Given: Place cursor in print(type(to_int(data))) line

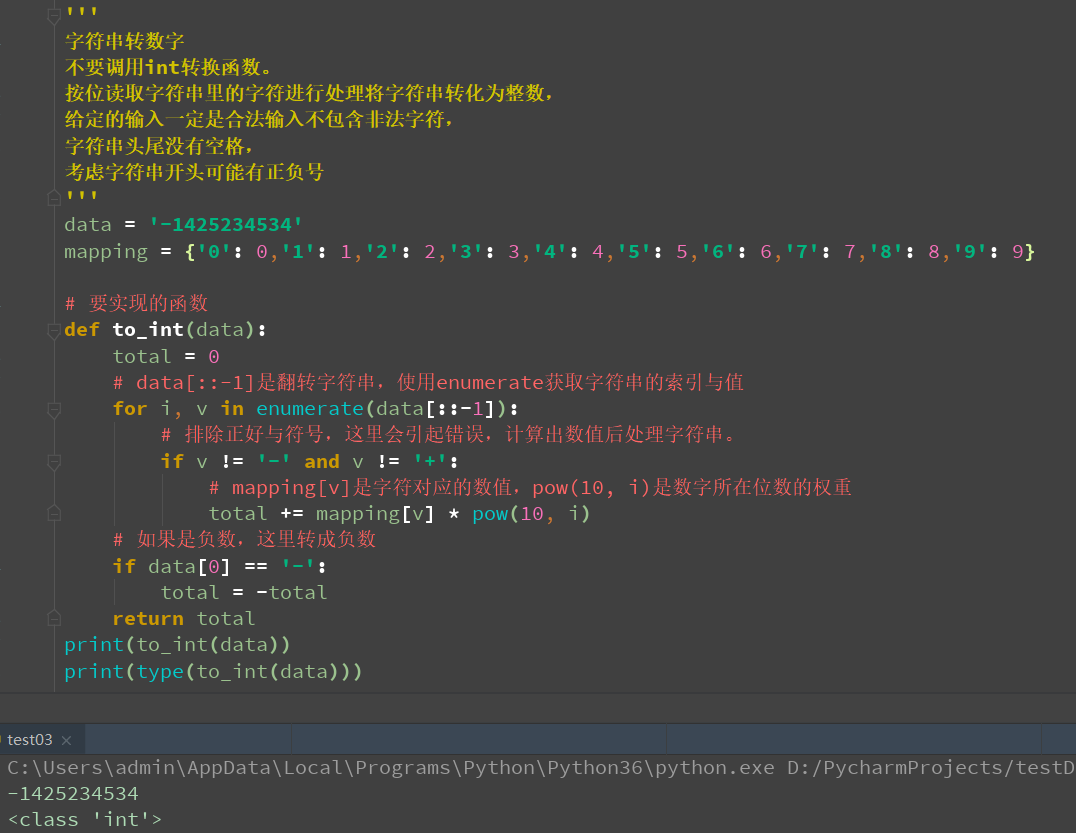Looking at the screenshot, I should 213,671.
